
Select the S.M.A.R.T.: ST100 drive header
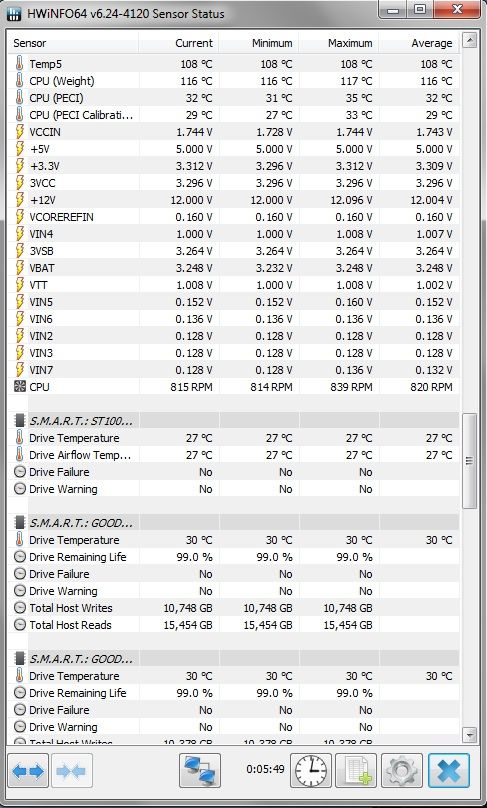pos(233,421)
